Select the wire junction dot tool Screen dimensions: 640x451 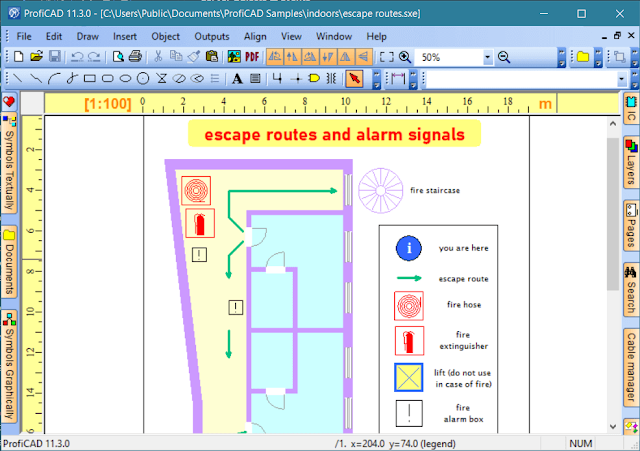point(297,78)
